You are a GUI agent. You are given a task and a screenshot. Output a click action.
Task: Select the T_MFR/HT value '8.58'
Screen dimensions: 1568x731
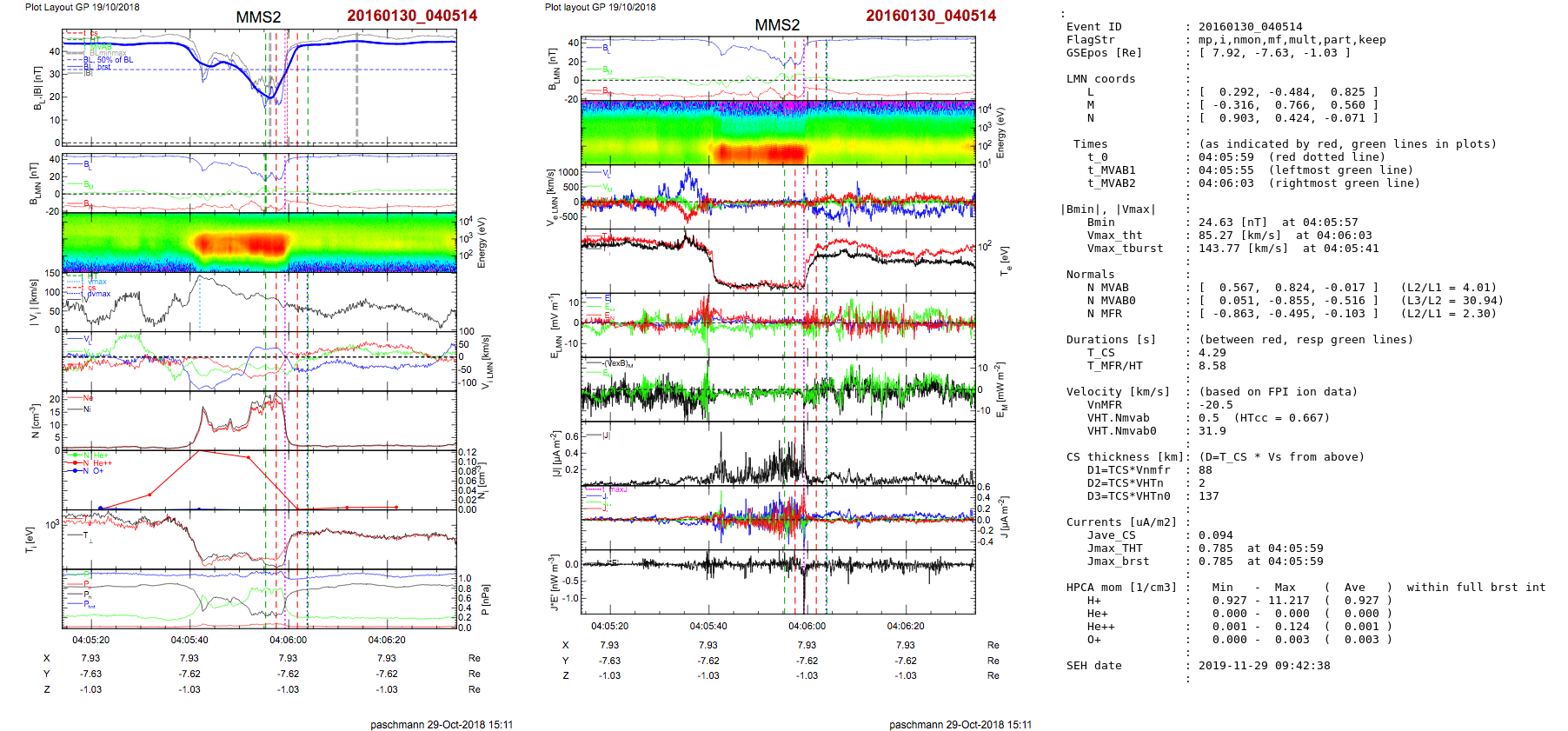[1212, 366]
